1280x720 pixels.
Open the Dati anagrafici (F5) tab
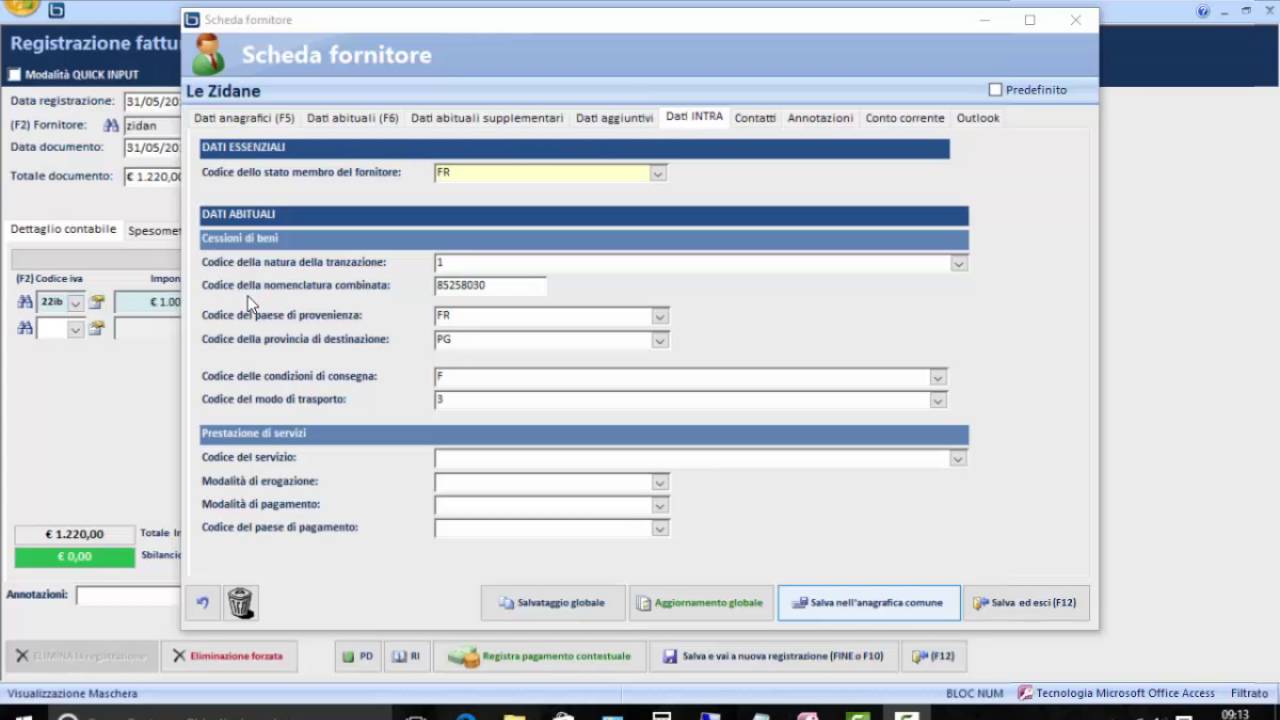click(243, 117)
